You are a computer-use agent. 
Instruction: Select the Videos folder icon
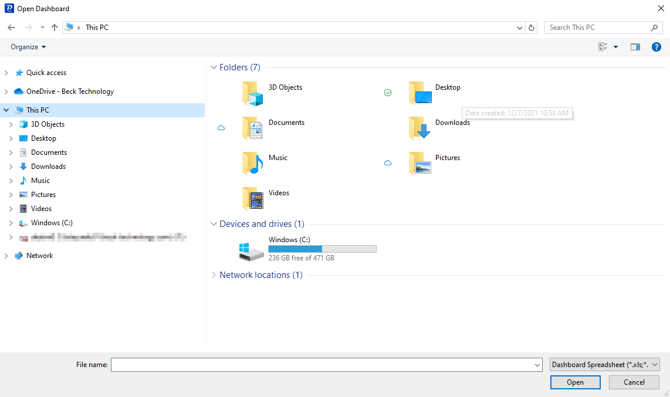coord(252,199)
